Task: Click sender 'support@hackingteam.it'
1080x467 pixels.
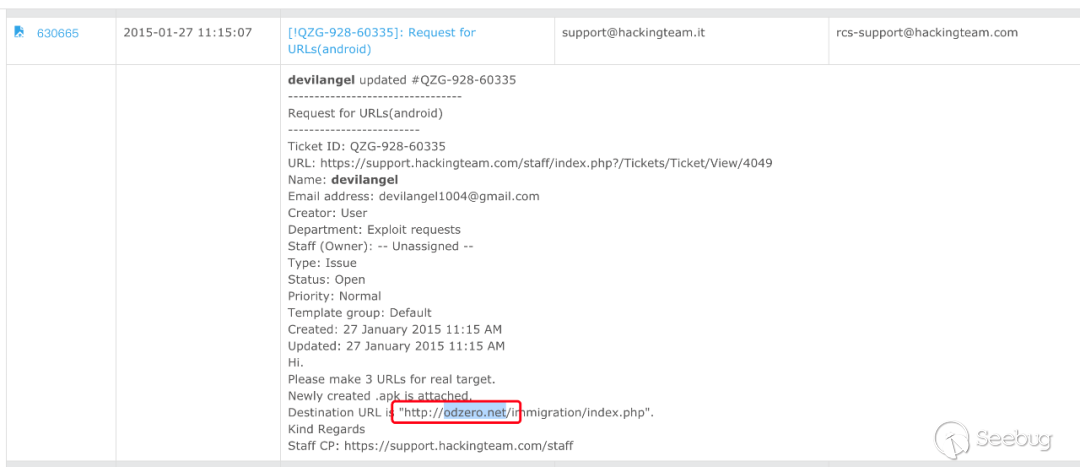Action: (x=633, y=32)
